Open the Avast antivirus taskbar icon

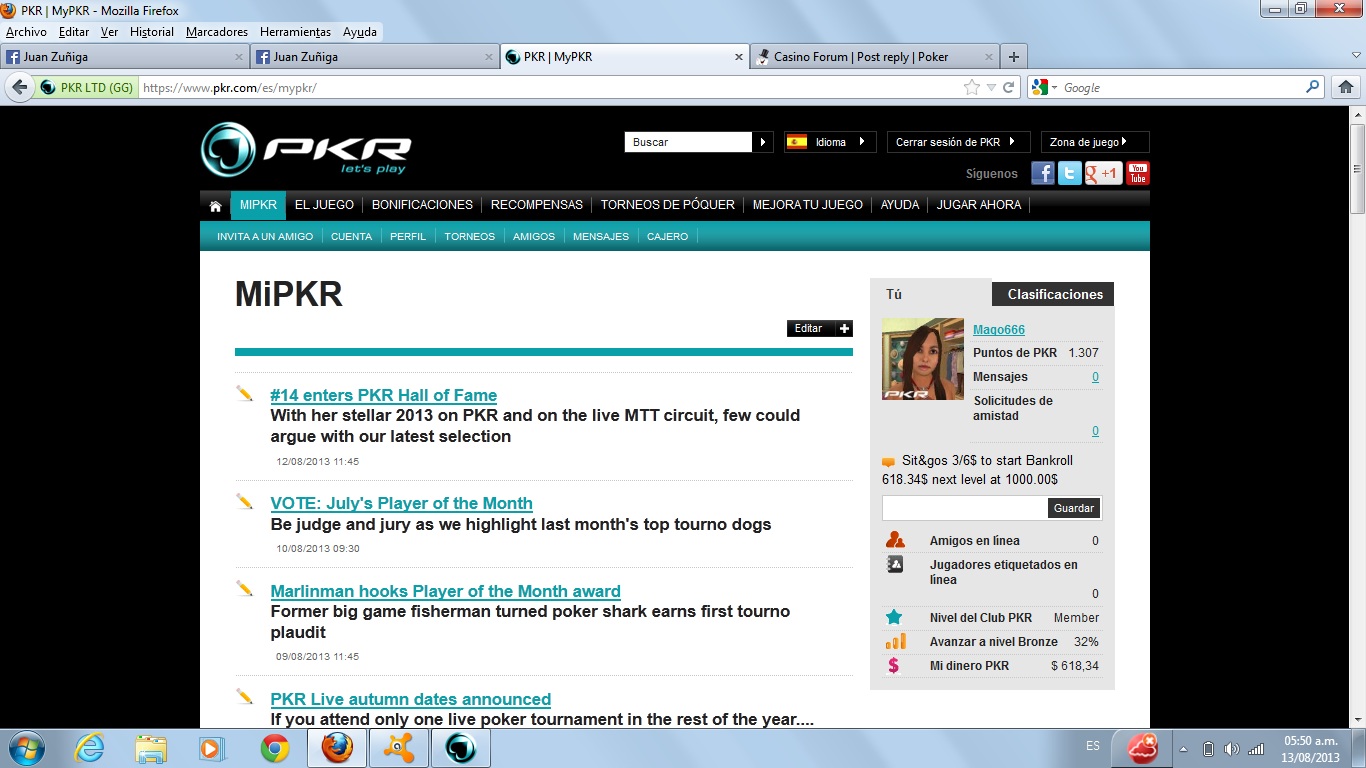click(399, 748)
